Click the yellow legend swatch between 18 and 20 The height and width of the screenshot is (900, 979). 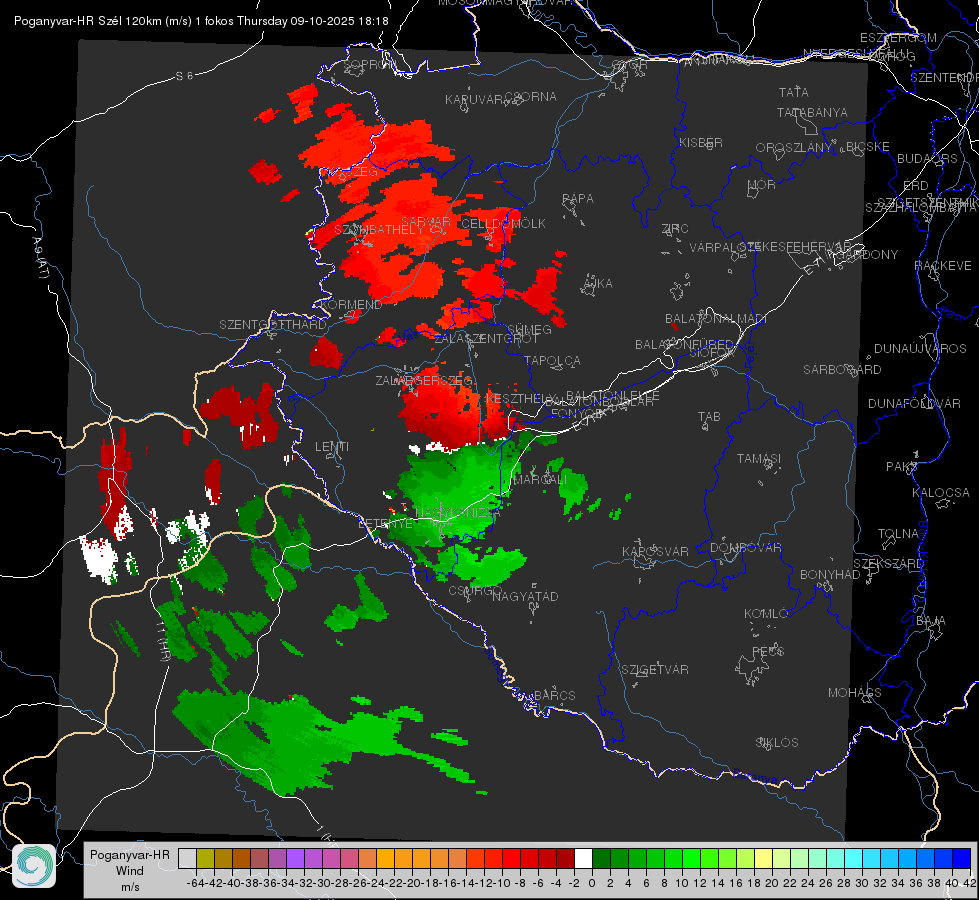(763, 858)
